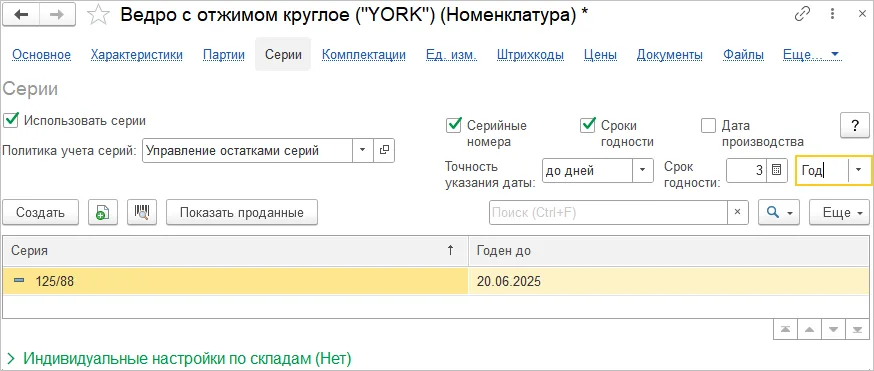Switch to the Основное tab
The image size is (874, 371).
[x=42, y=55]
